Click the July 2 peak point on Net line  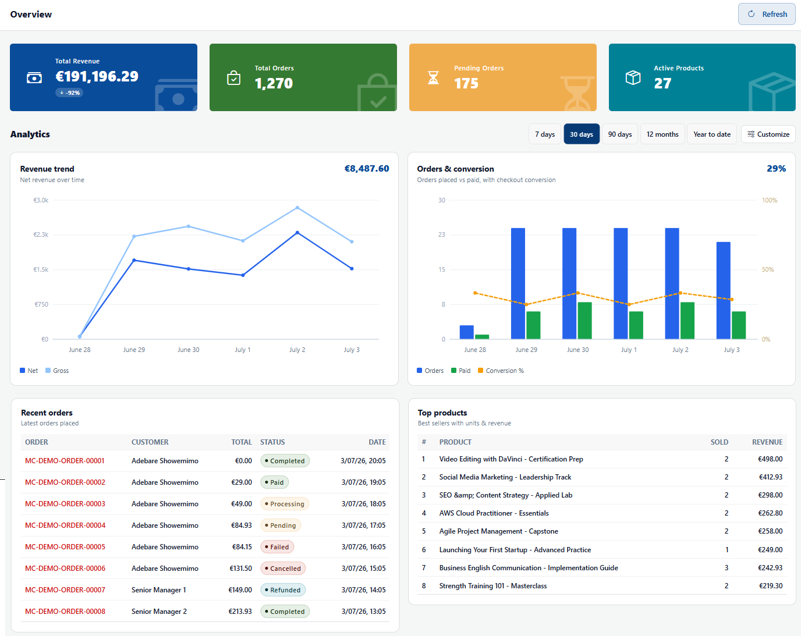click(297, 233)
